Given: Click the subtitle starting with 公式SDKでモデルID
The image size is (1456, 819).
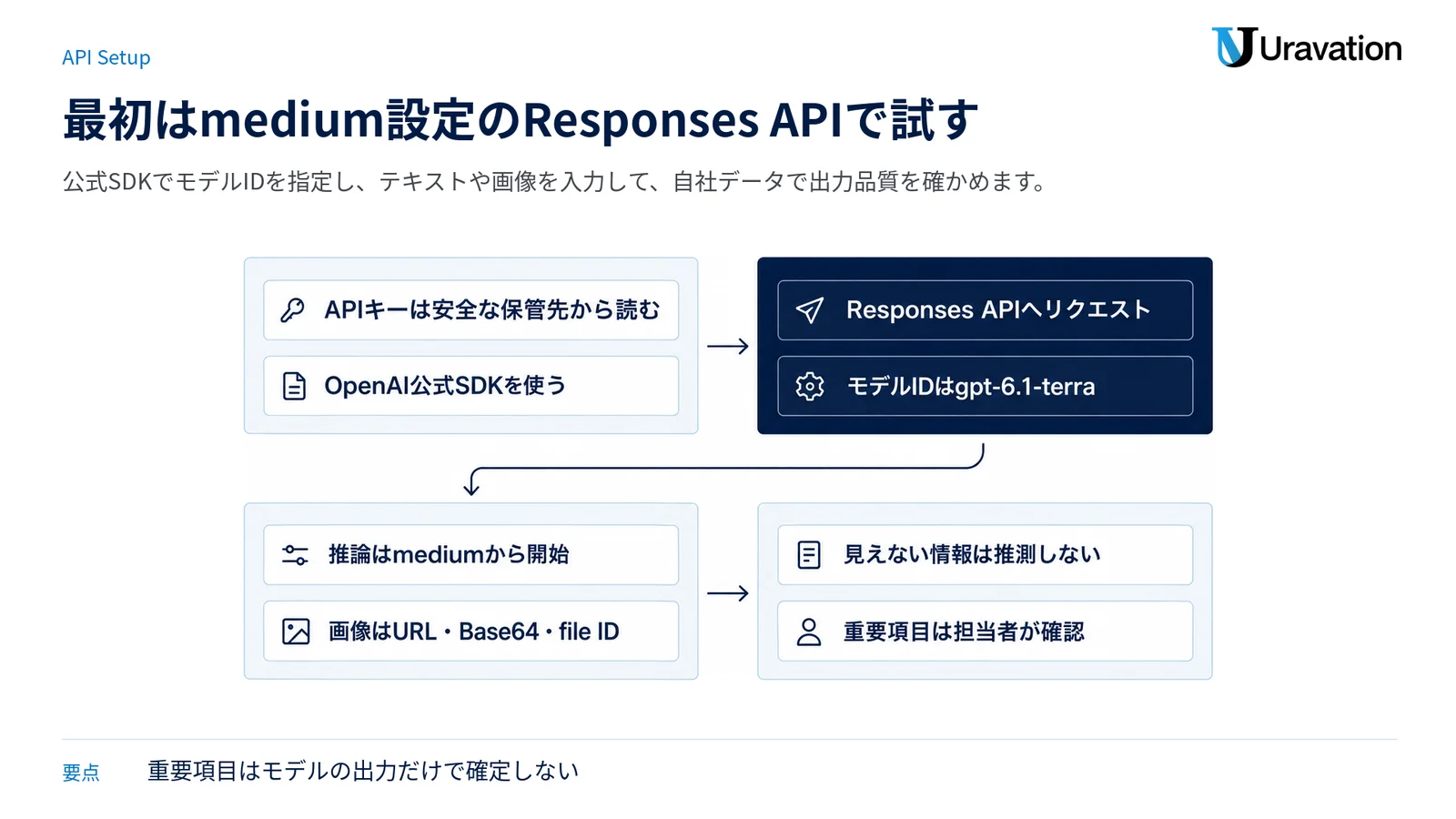Looking at the screenshot, I should click(554, 182).
